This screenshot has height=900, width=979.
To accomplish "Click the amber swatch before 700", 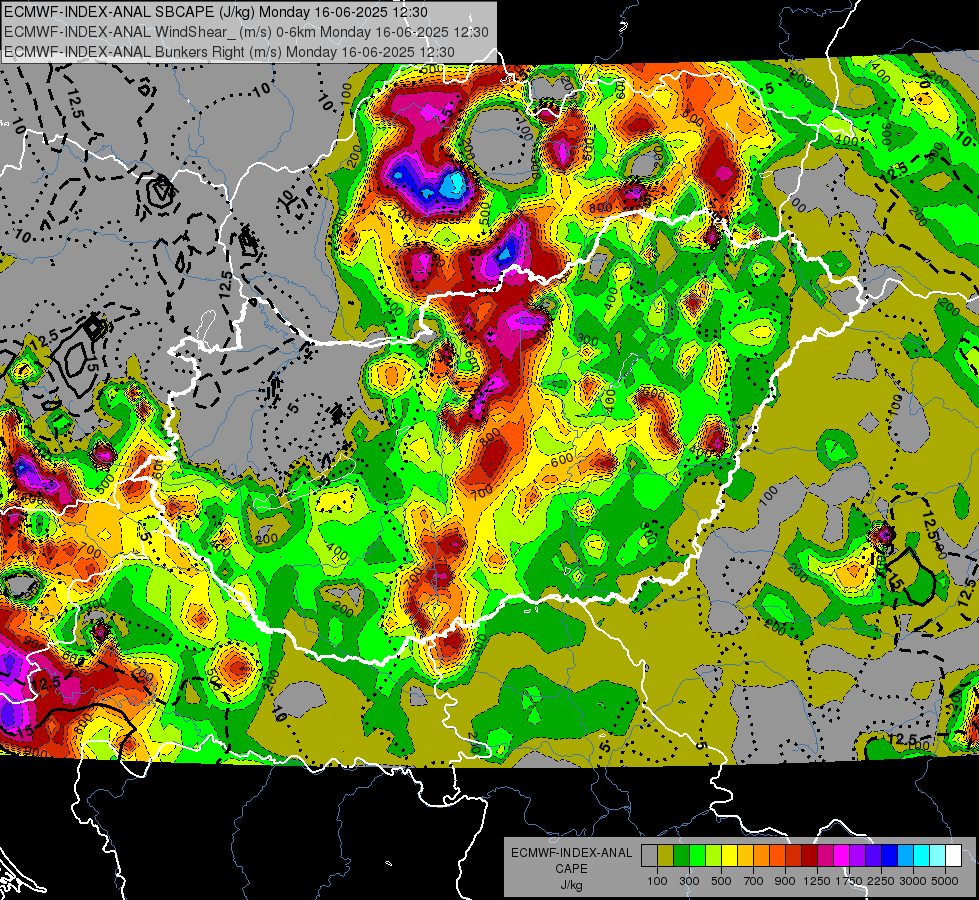I will pyautogui.click(x=745, y=856).
